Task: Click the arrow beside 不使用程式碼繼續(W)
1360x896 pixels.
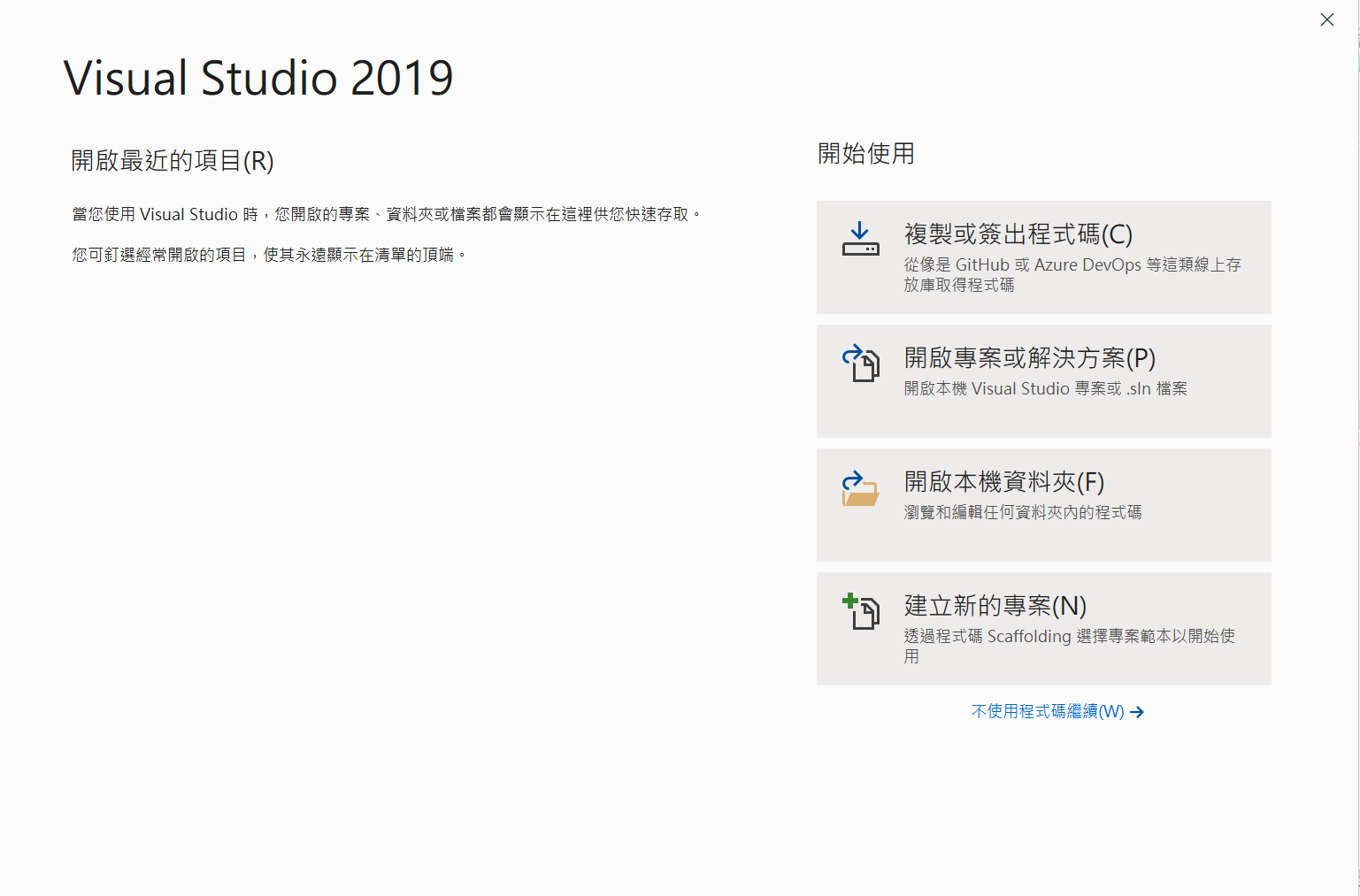Action: click(x=1137, y=712)
